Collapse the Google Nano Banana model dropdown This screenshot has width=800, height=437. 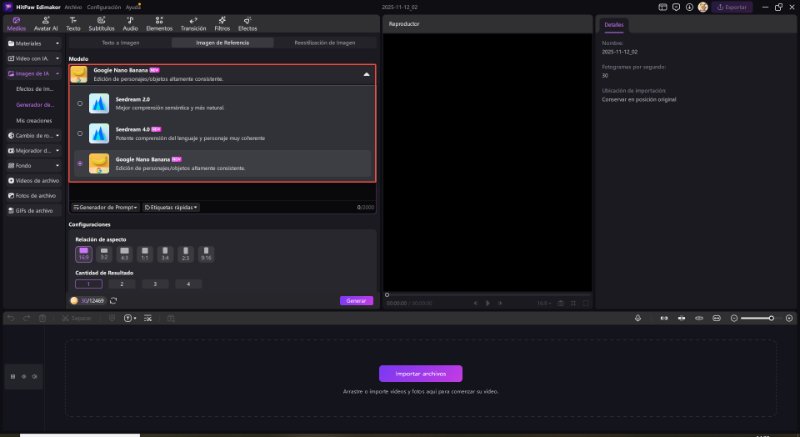click(x=365, y=75)
